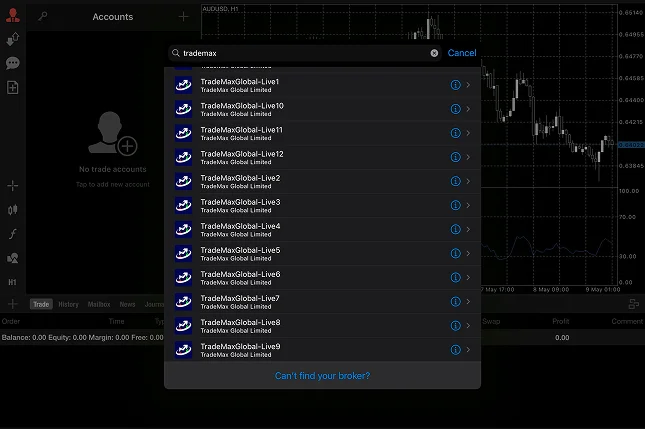Tap to add new account text
Screen dimensions: 645x429
pos(113,184)
